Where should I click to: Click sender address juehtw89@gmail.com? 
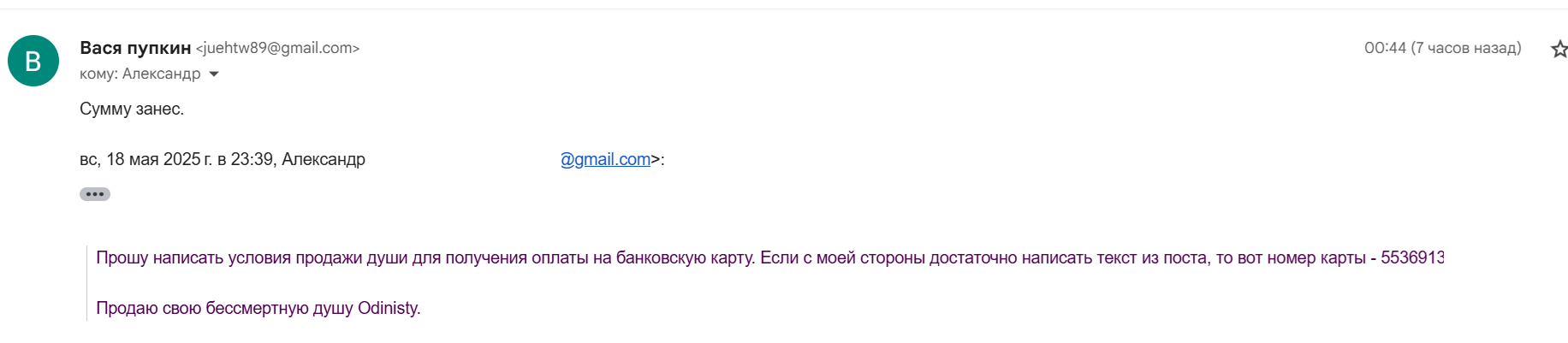tap(277, 48)
